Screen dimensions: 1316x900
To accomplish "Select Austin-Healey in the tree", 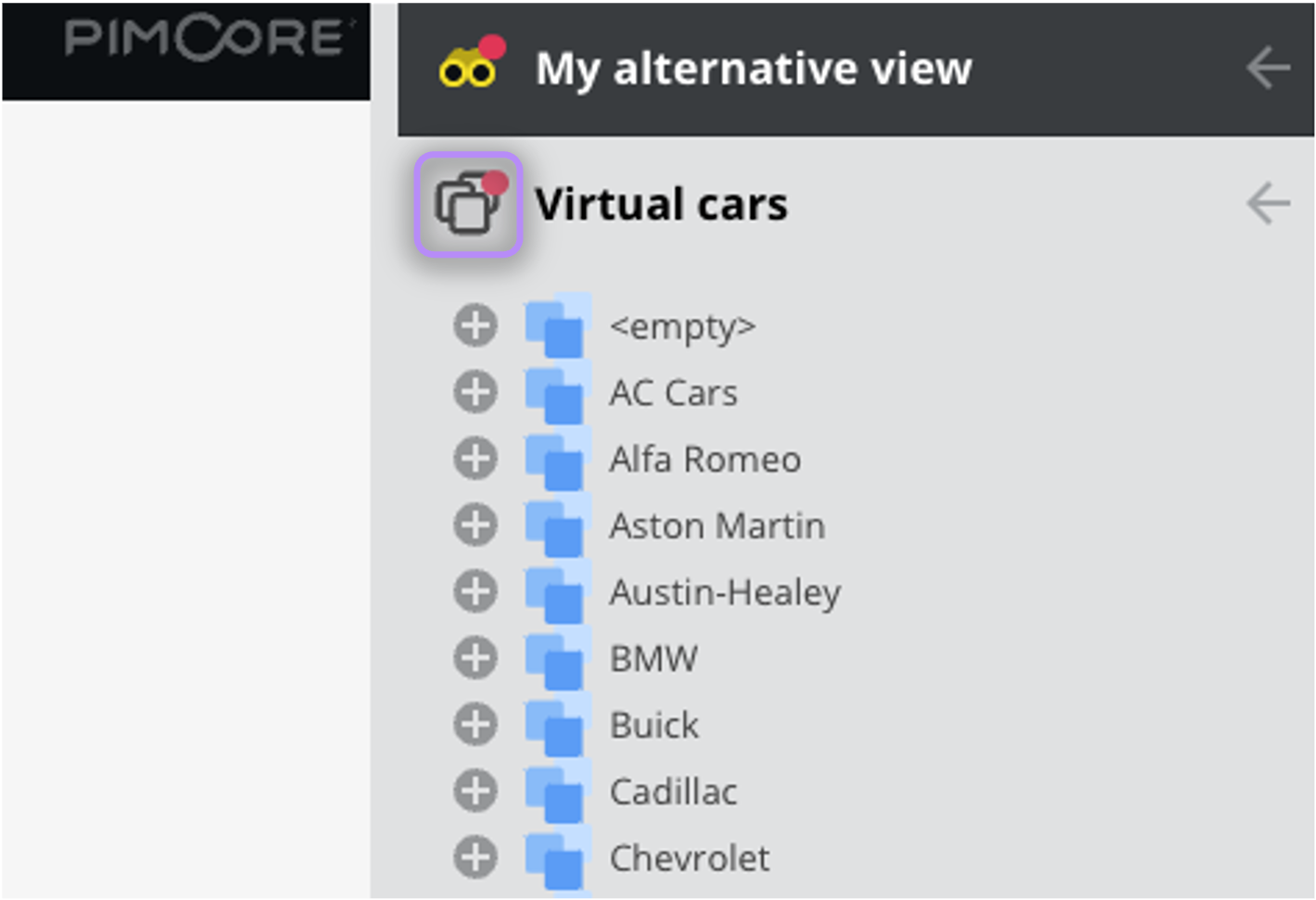I will (725, 593).
